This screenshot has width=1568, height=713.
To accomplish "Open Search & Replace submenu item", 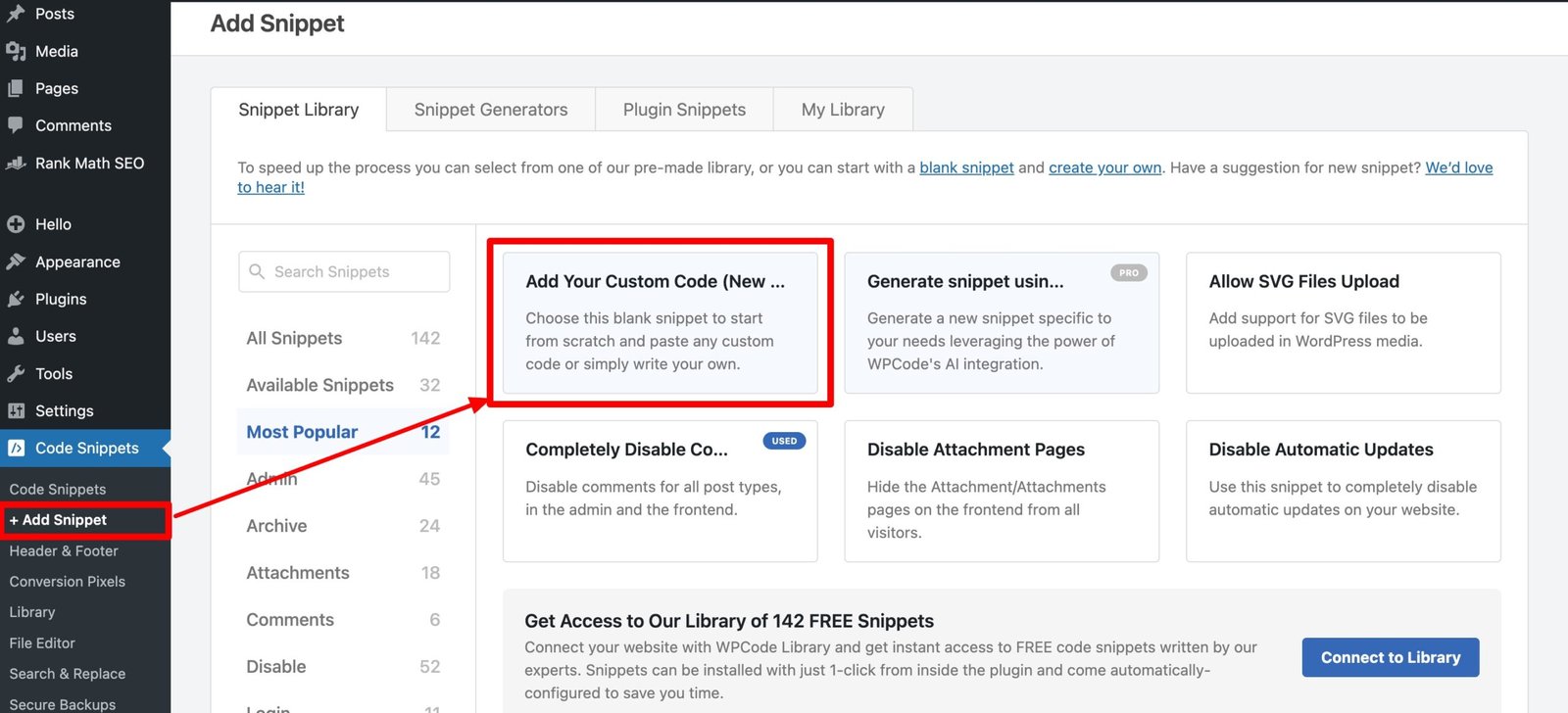I will (67, 674).
